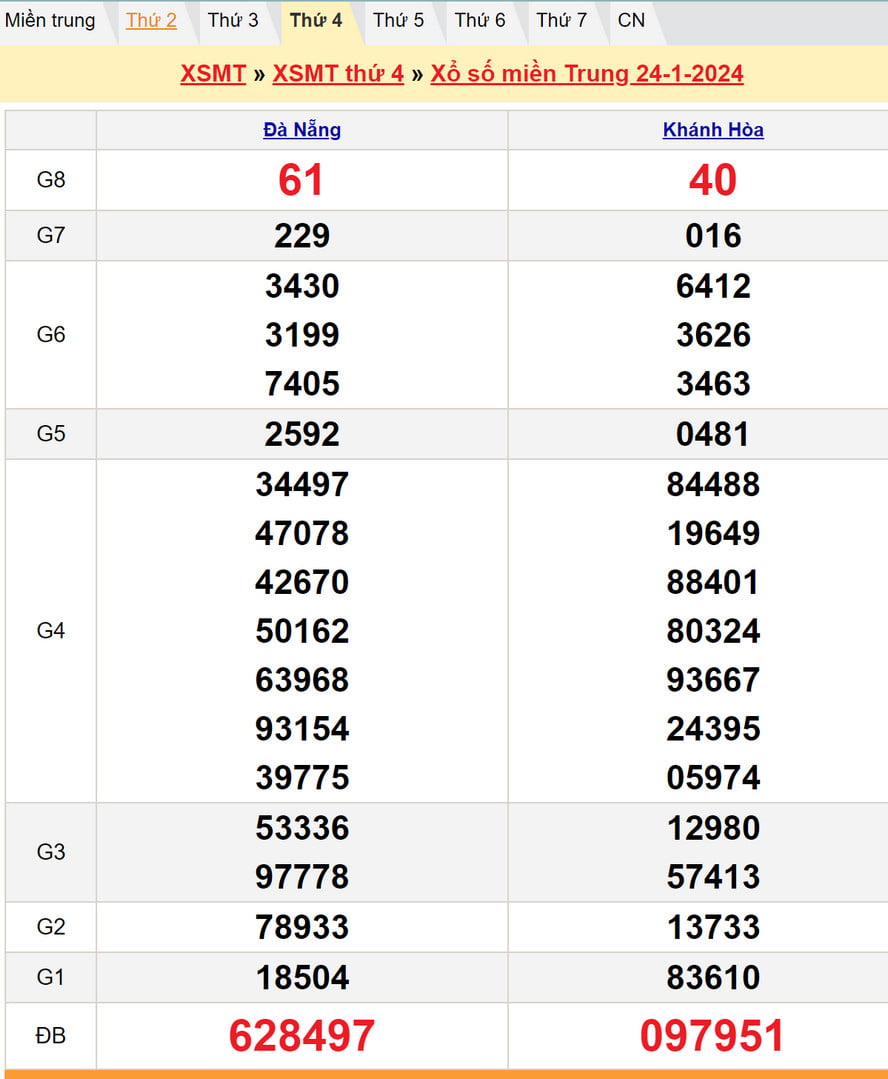This screenshot has height=1079, width=888.
Task: Click the ĐB row label
Action: click(51, 1036)
